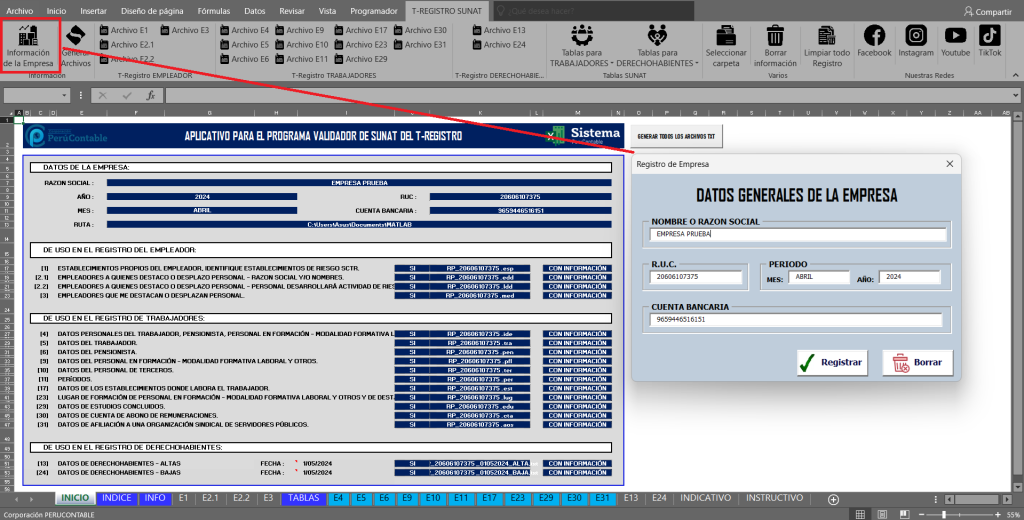The width and height of the screenshot is (1024, 520).
Task: Click Seleccionar carpeta folder icon
Action: click(726, 46)
